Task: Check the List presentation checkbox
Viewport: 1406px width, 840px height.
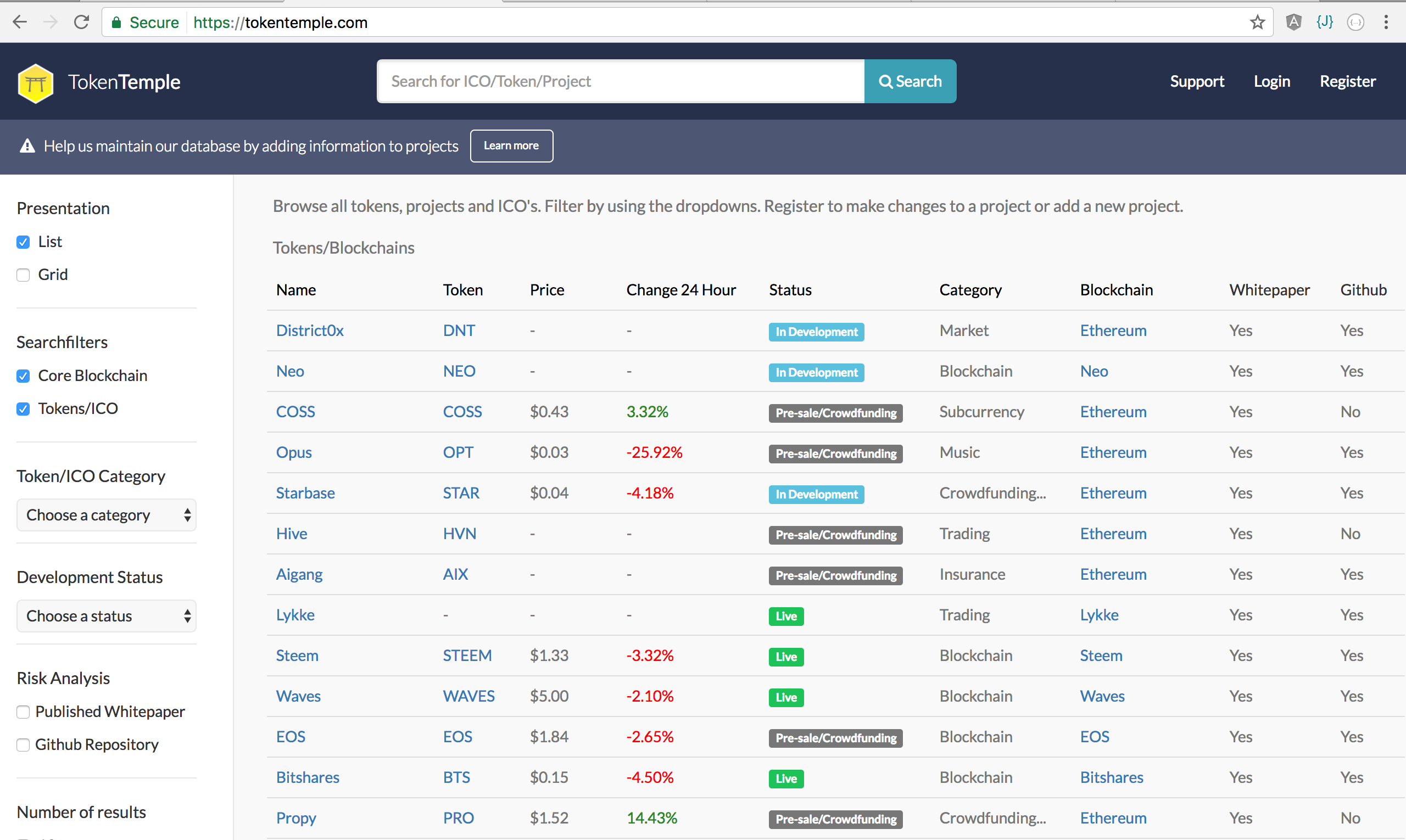Action: pos(23,242)
